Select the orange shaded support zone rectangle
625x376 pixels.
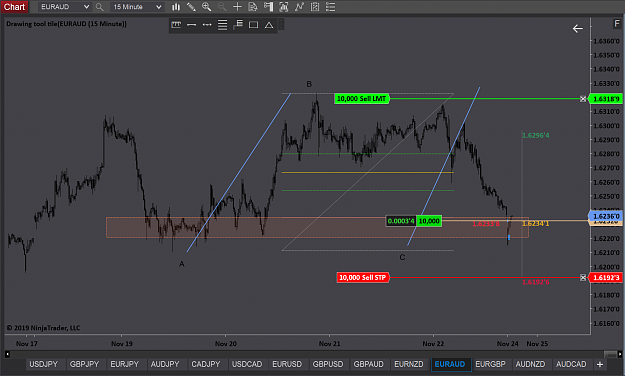click(x=317, y=228)
